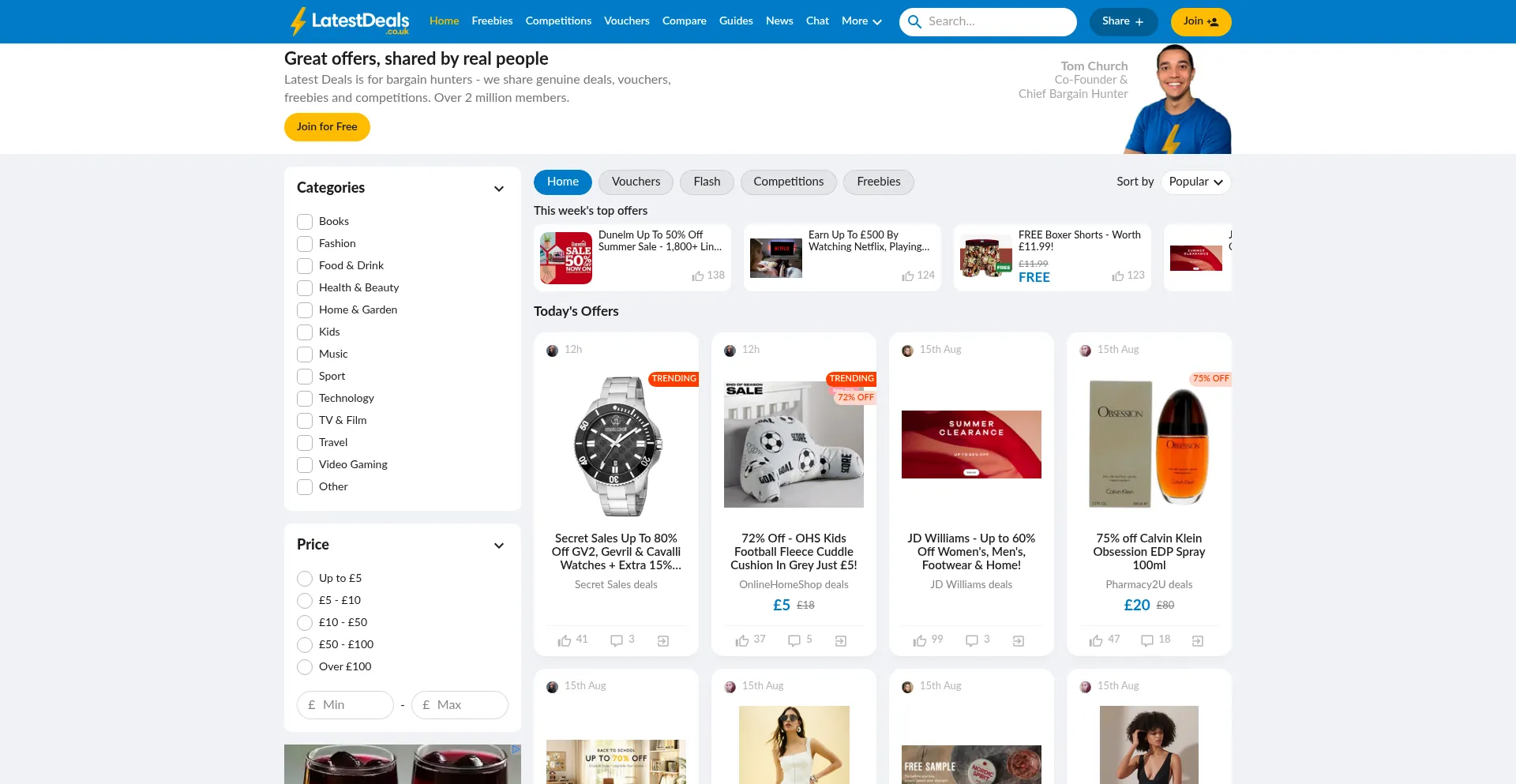Image resolution: width=1516 pixels, height=784 pixels.
Task: Like the Calvin Klein Obsession deal
Action: tap(1096, 640)
